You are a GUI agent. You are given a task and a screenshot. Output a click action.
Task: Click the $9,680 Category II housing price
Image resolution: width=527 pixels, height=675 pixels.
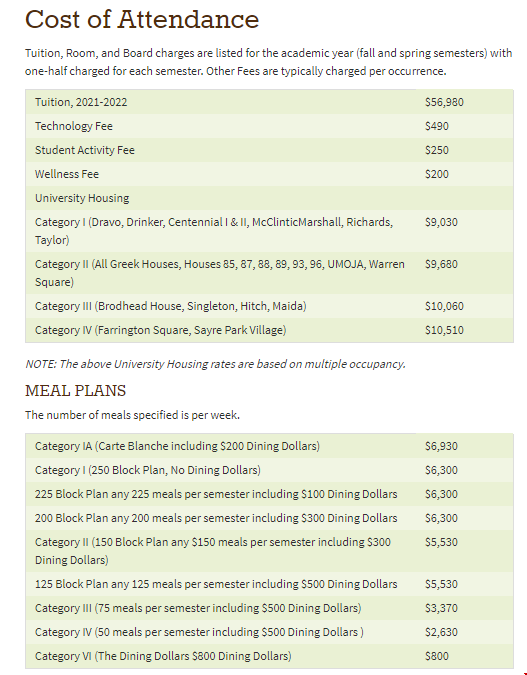(441, 264)
